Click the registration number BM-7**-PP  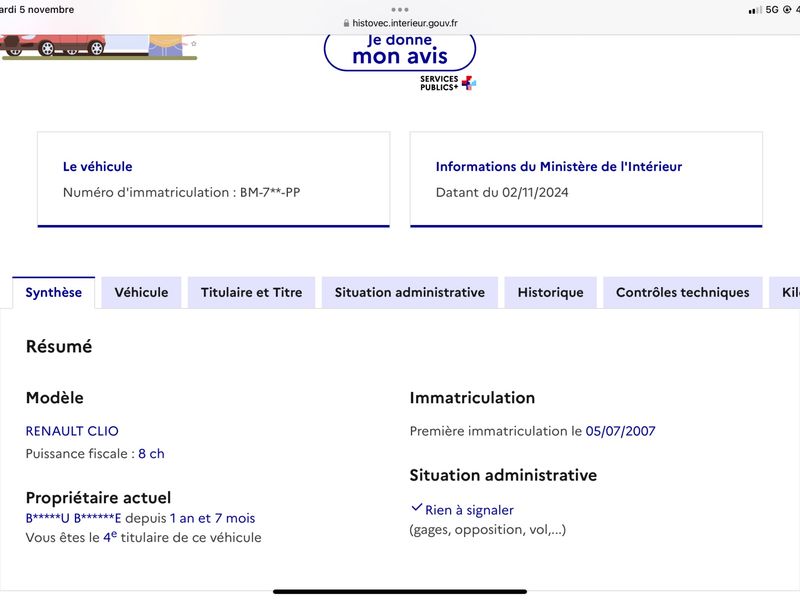pyautogui.click(x=270, y=192)
